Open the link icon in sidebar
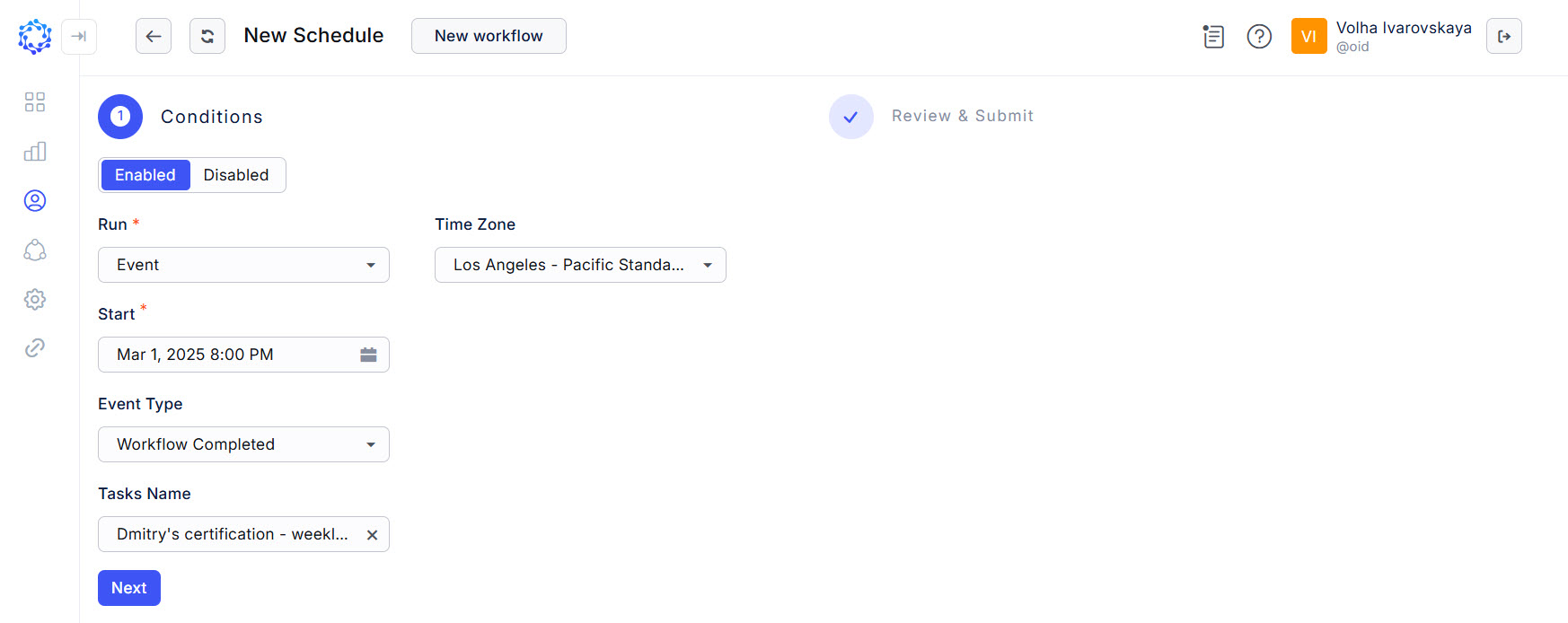Screen dimensions: 1568x623 coord(35,348)
